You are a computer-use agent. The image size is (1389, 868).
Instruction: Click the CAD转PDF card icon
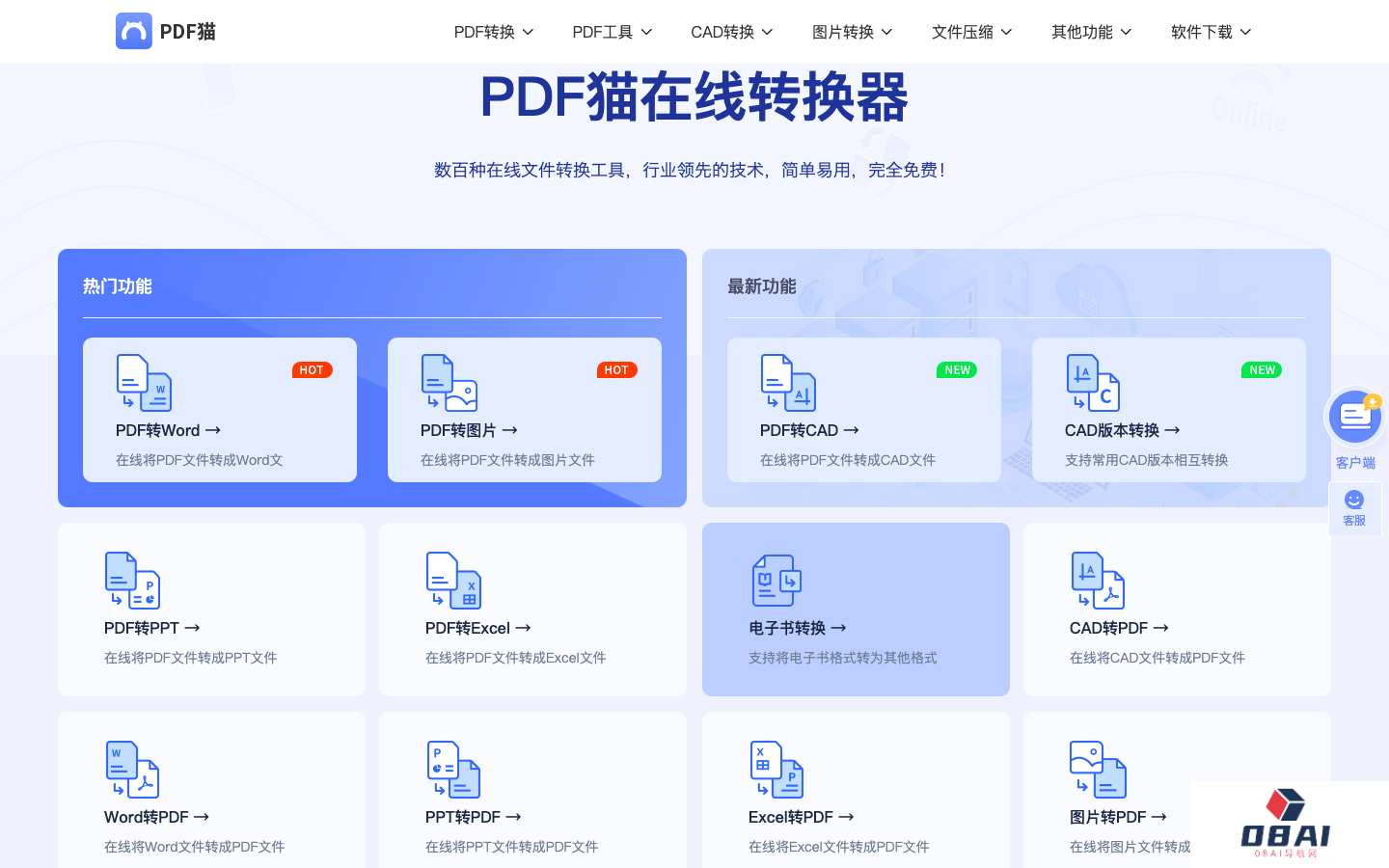click(x=1098, y=580)
